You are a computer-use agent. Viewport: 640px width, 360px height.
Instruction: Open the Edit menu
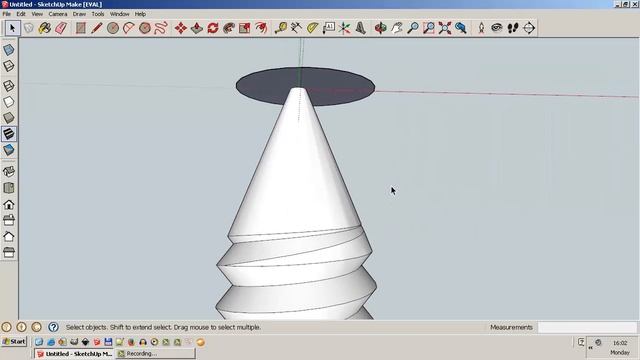pyautogui.click(x=21, y=14)
